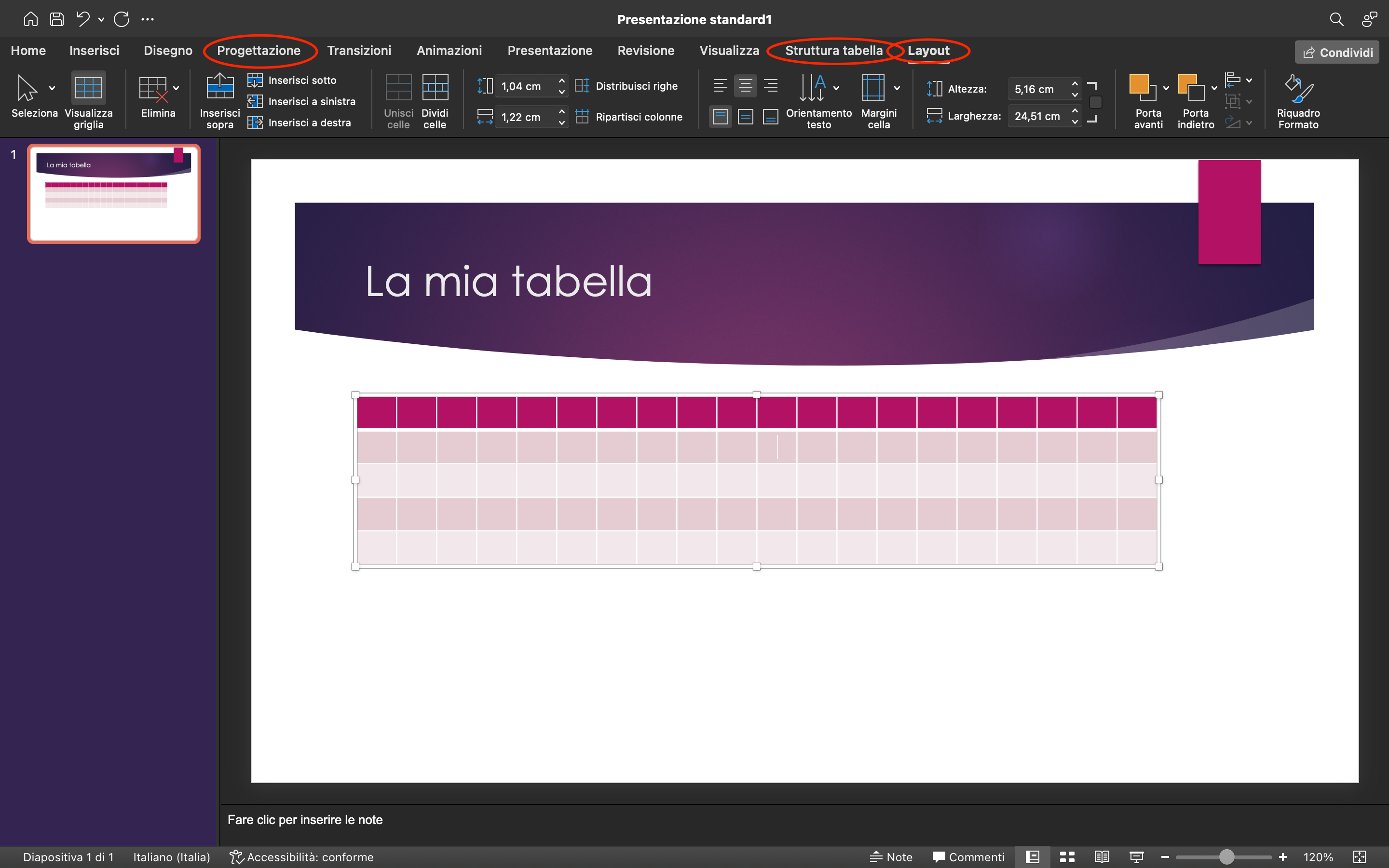The height and width of the screenshot is (868, 1389).
Task: Expand the Seleziona dropdown arrow
Action: point(51,88)
